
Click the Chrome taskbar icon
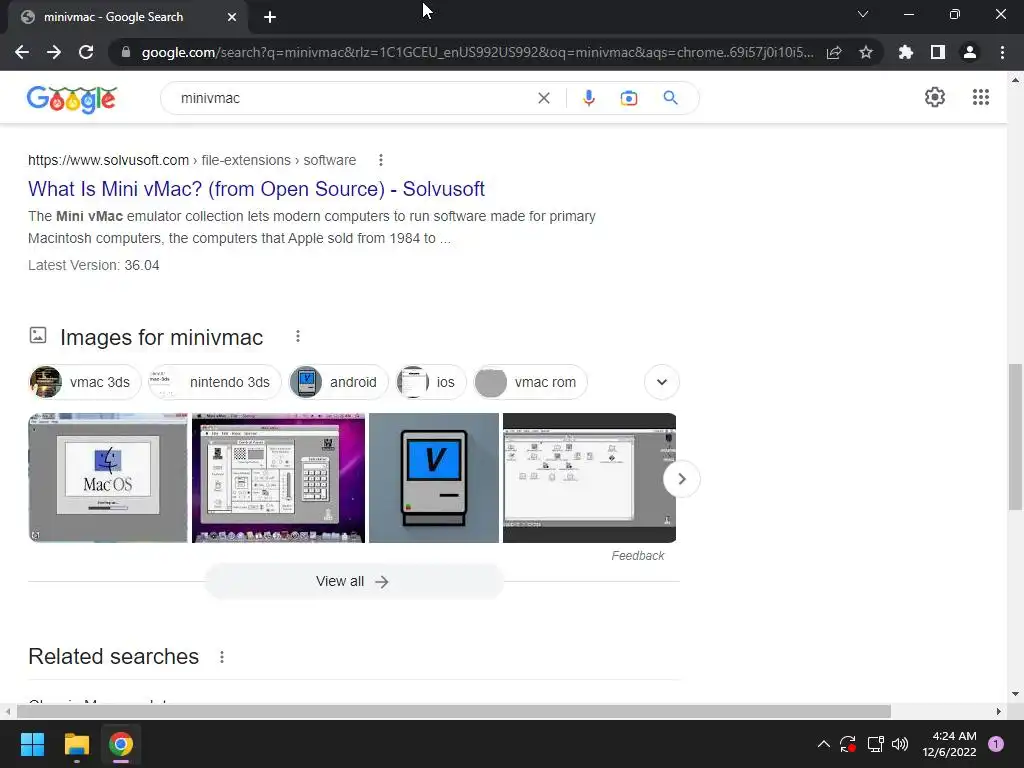[121, 744]
